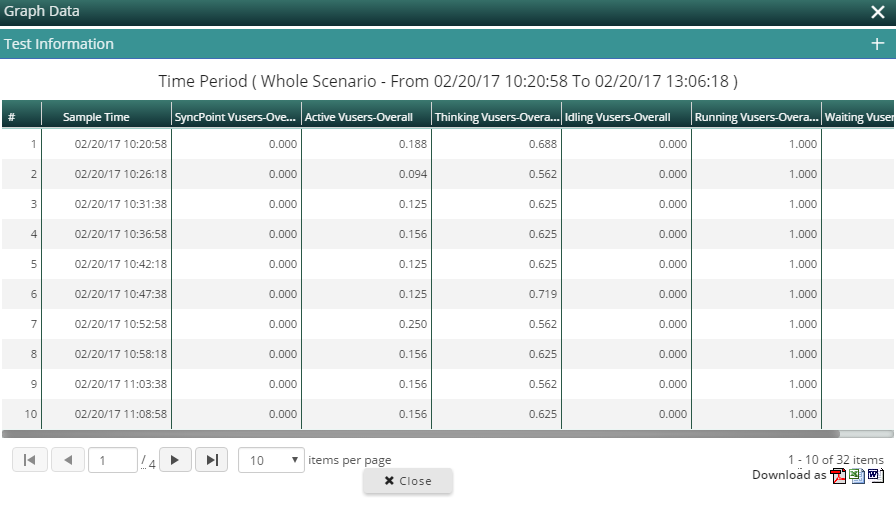Download the data as Word document

pos(876,475)
